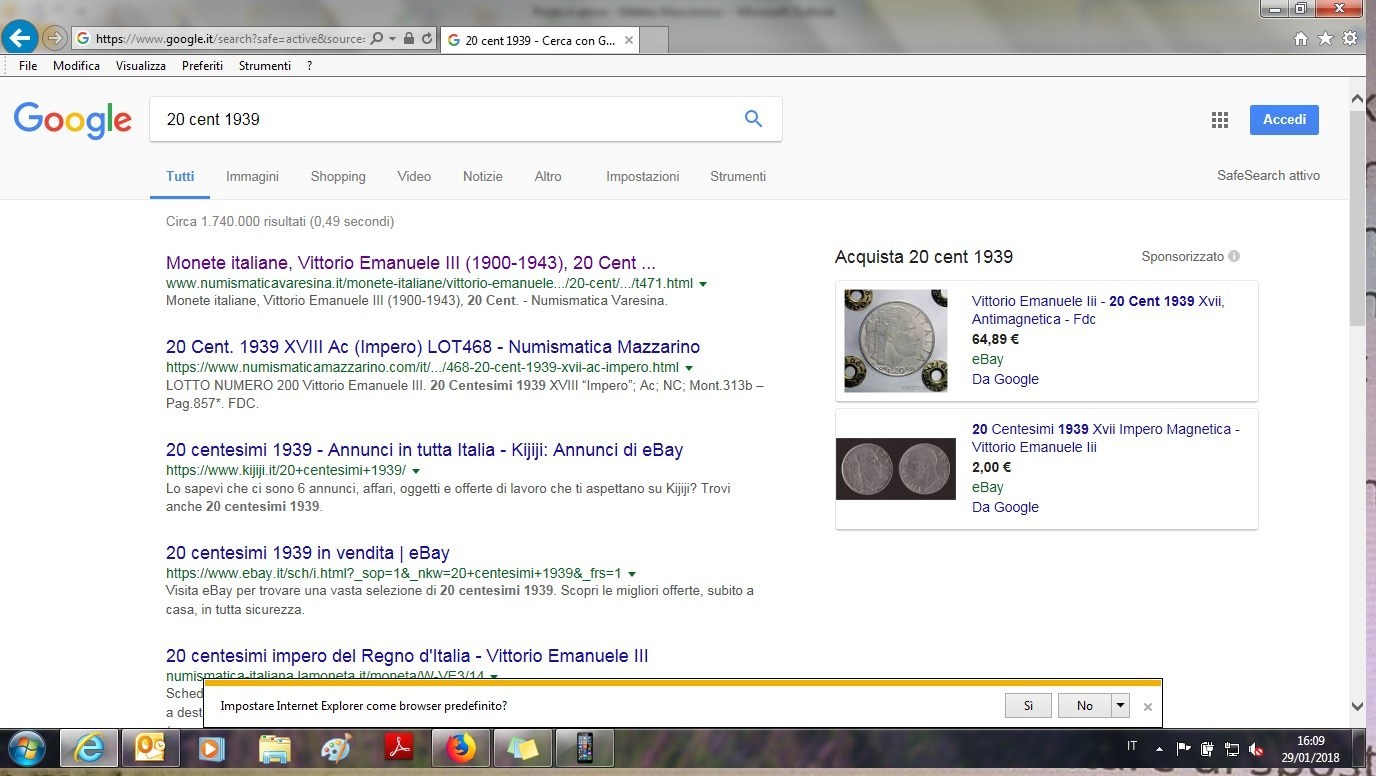Click in the Google search input field
Screen dimensions: 1376x776
point(445,119)
